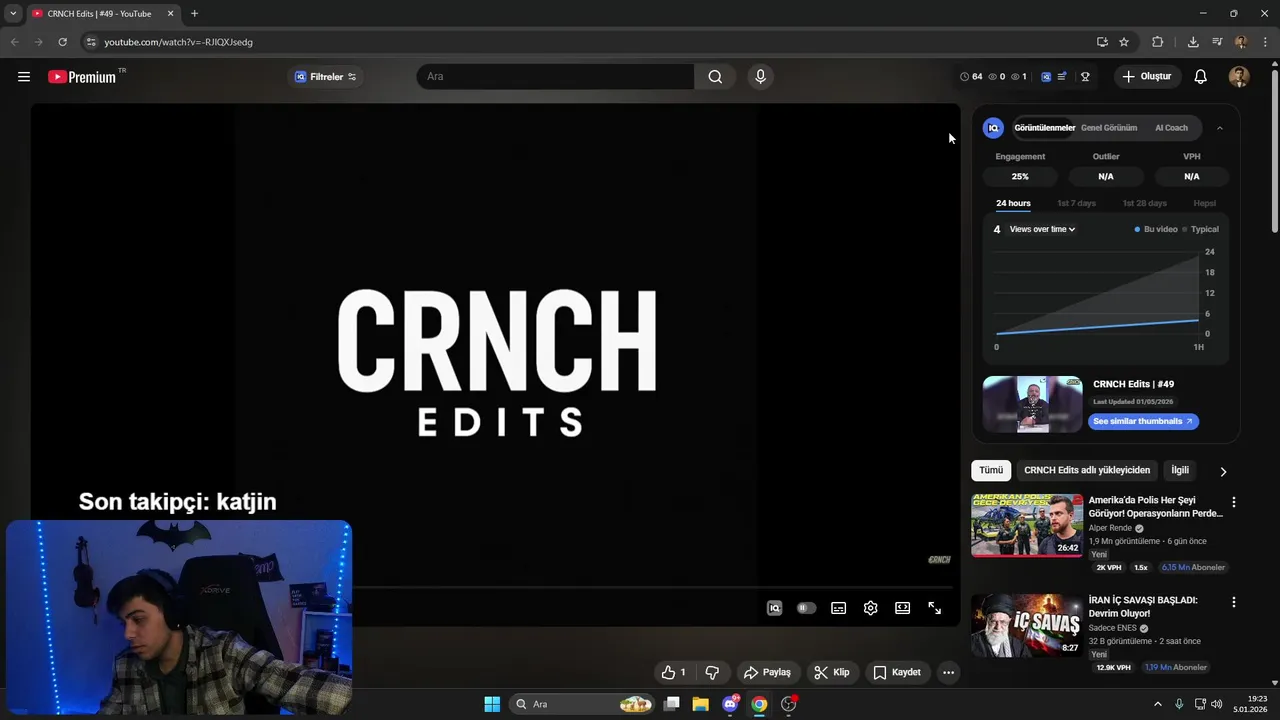Open player settings gear
Screen dimensions: 1280x720
pos(870,608)
